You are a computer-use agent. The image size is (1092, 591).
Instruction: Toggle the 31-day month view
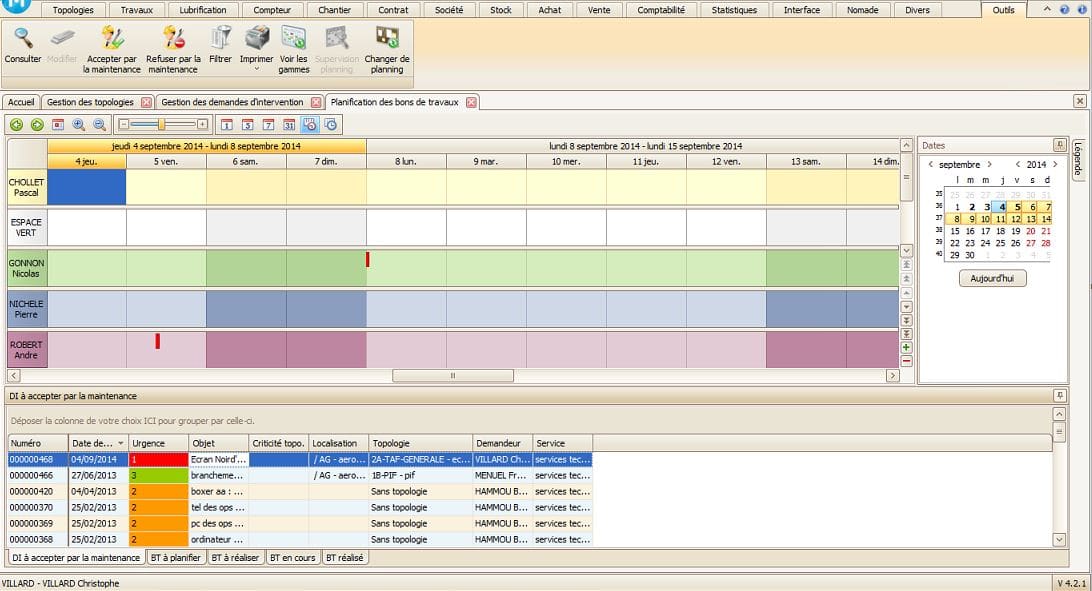(x=289, y=125)
